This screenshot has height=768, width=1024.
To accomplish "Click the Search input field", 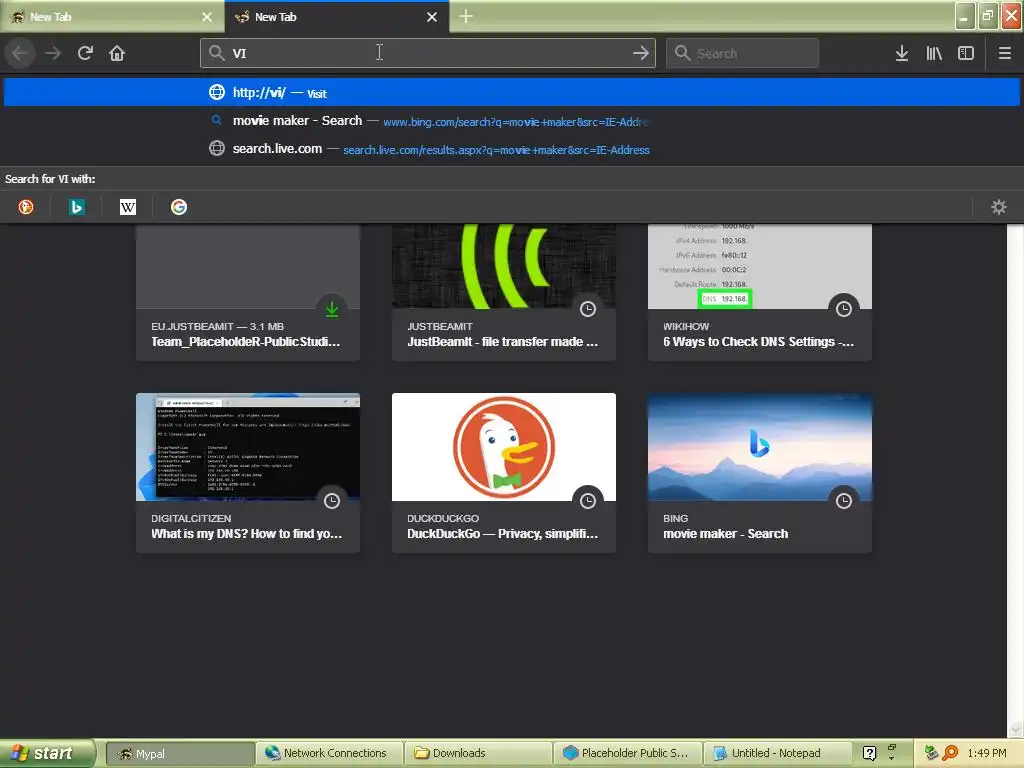I will (x=742, y=53).
